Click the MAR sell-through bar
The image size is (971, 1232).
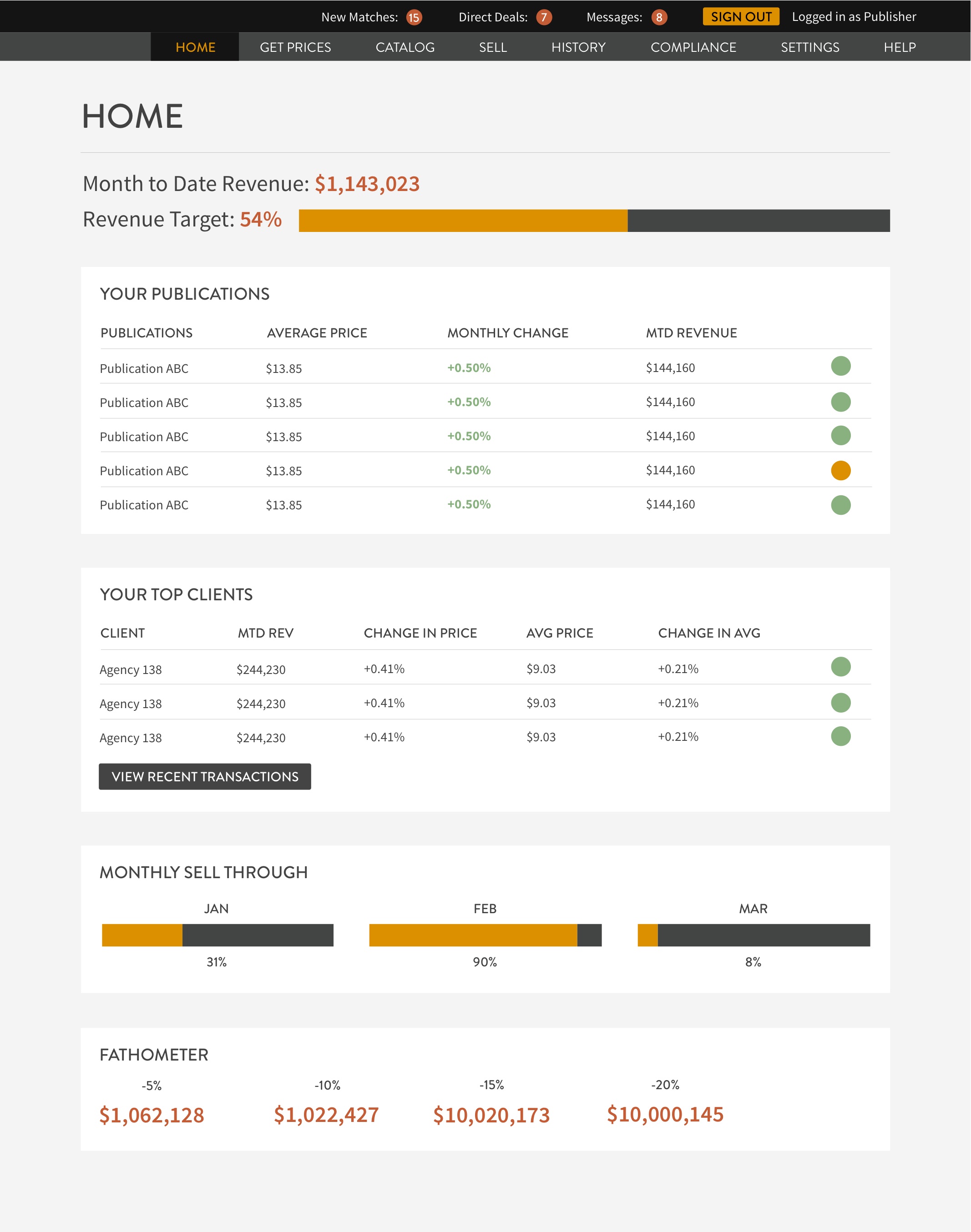[753, 935]
